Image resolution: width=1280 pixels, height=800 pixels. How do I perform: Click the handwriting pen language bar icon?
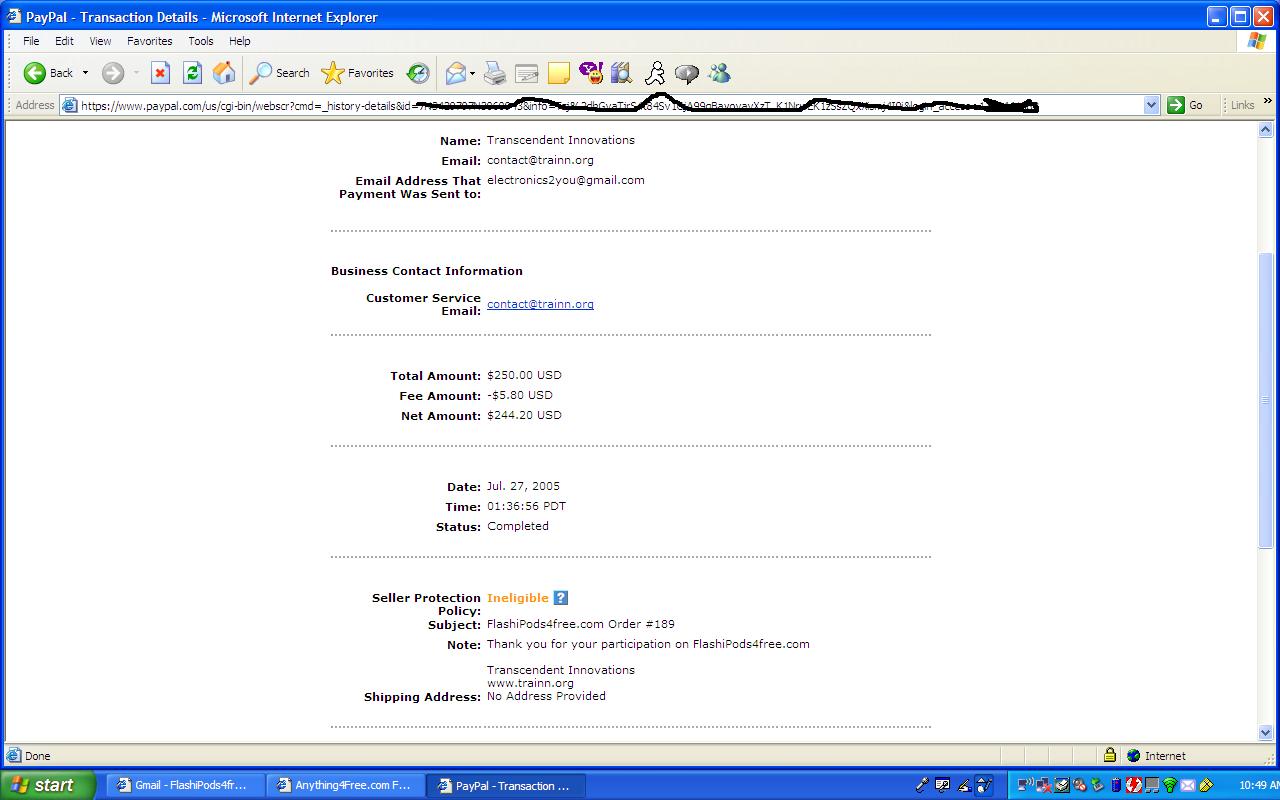(964, 785)
